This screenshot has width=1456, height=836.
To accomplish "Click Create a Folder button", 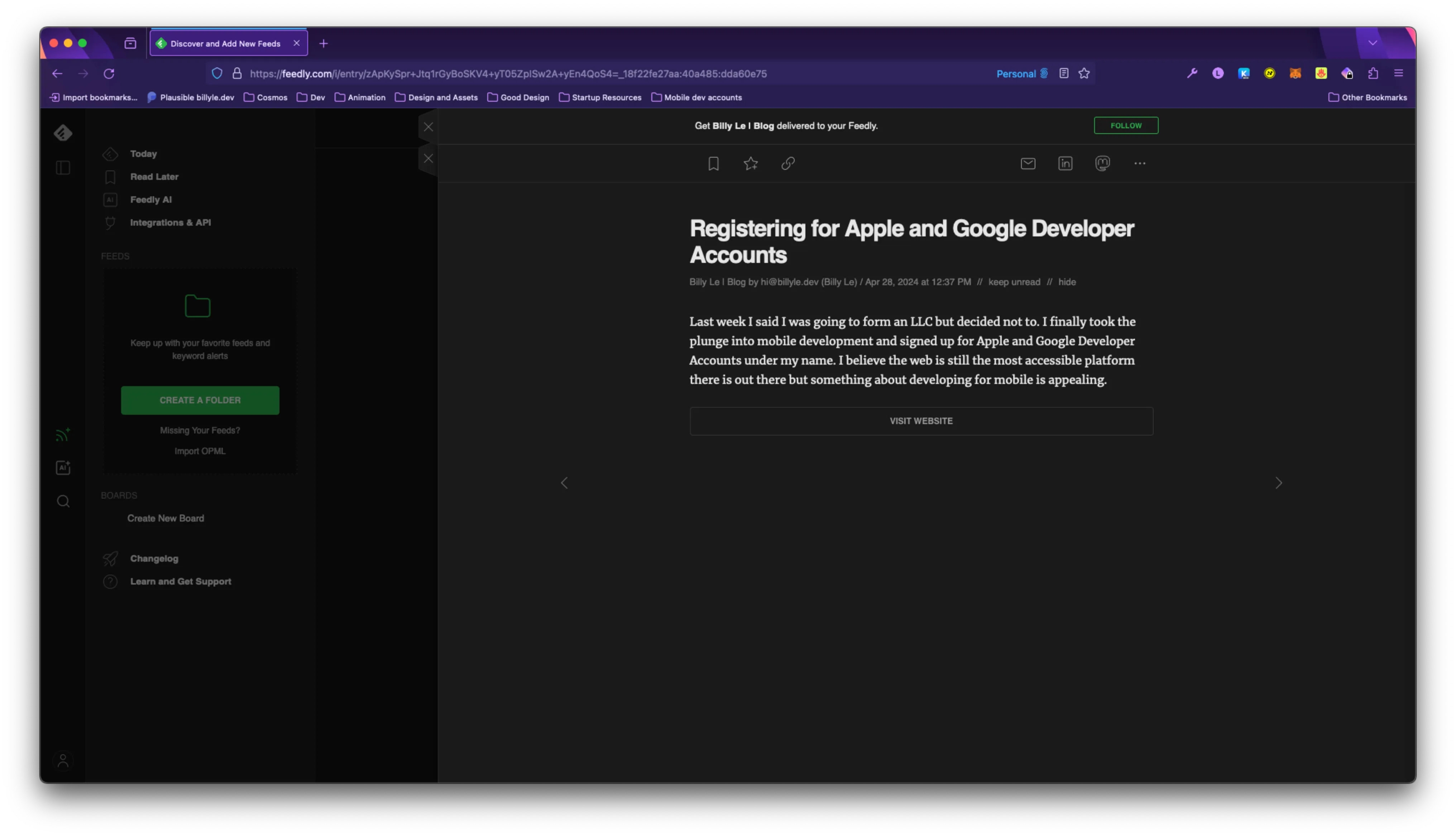I will point(200,400).
